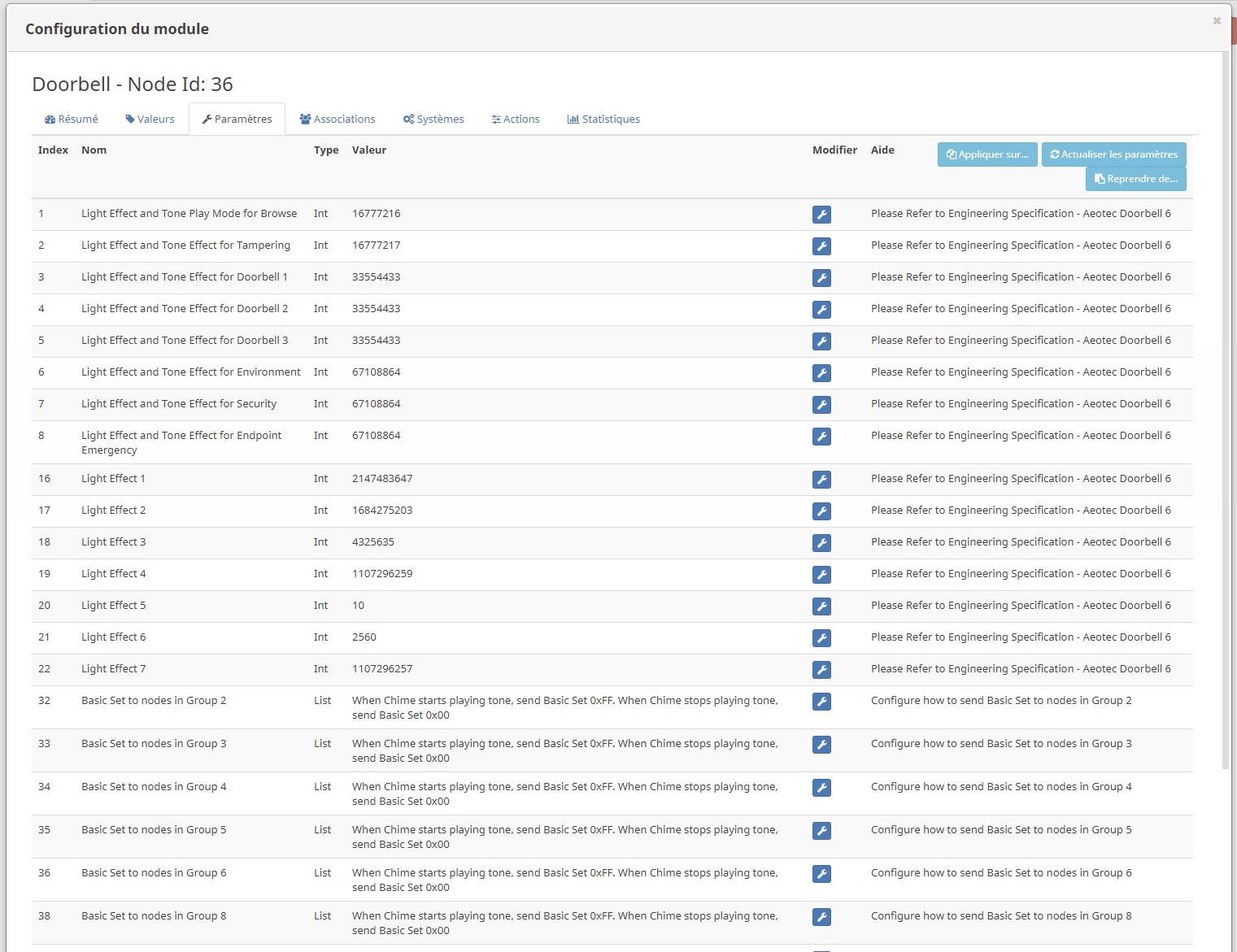The width and height of the screenshot is (1237, 952).
Task: Select value 2560 of Light Effect 6
Action: [364, 637]
